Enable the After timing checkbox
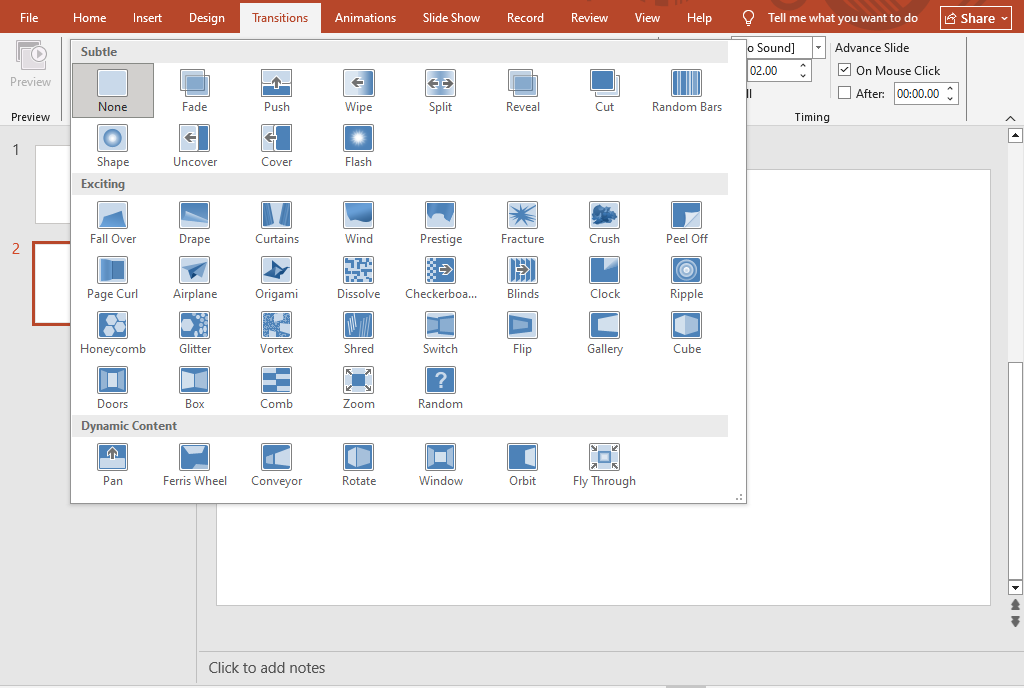Viewport: 1024px width, 688px height. coord(845,93)
